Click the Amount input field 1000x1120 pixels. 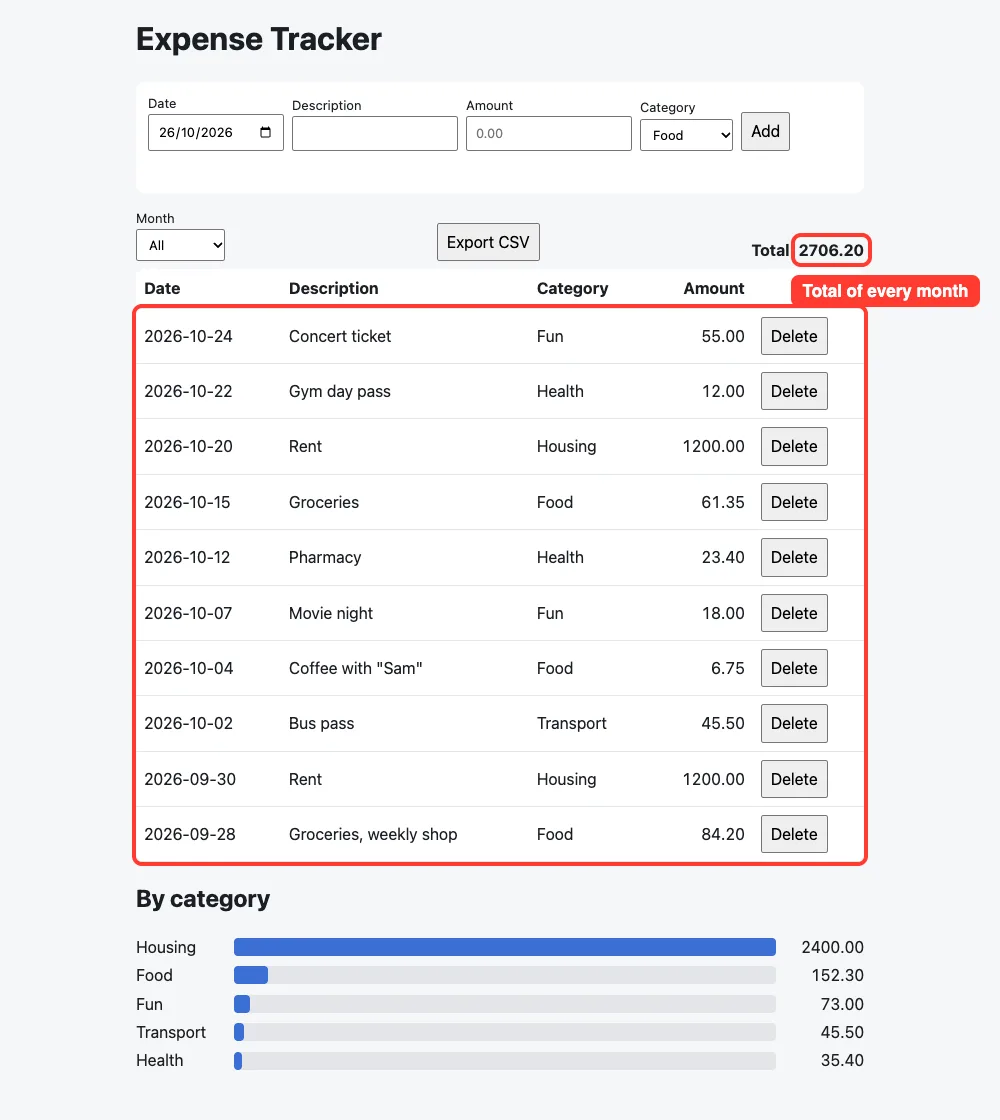pos(549,134)
